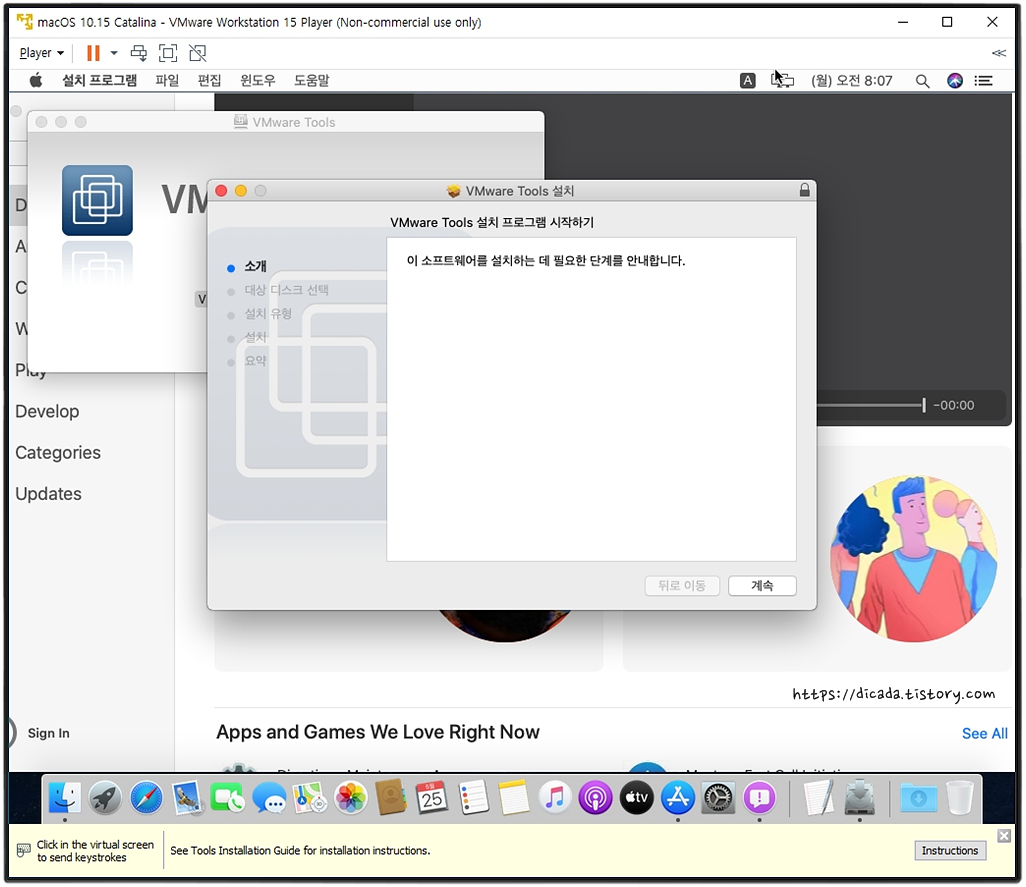Open TextEdit document icon in the Dock
The image size is (1026, 887).
[819, 797]
